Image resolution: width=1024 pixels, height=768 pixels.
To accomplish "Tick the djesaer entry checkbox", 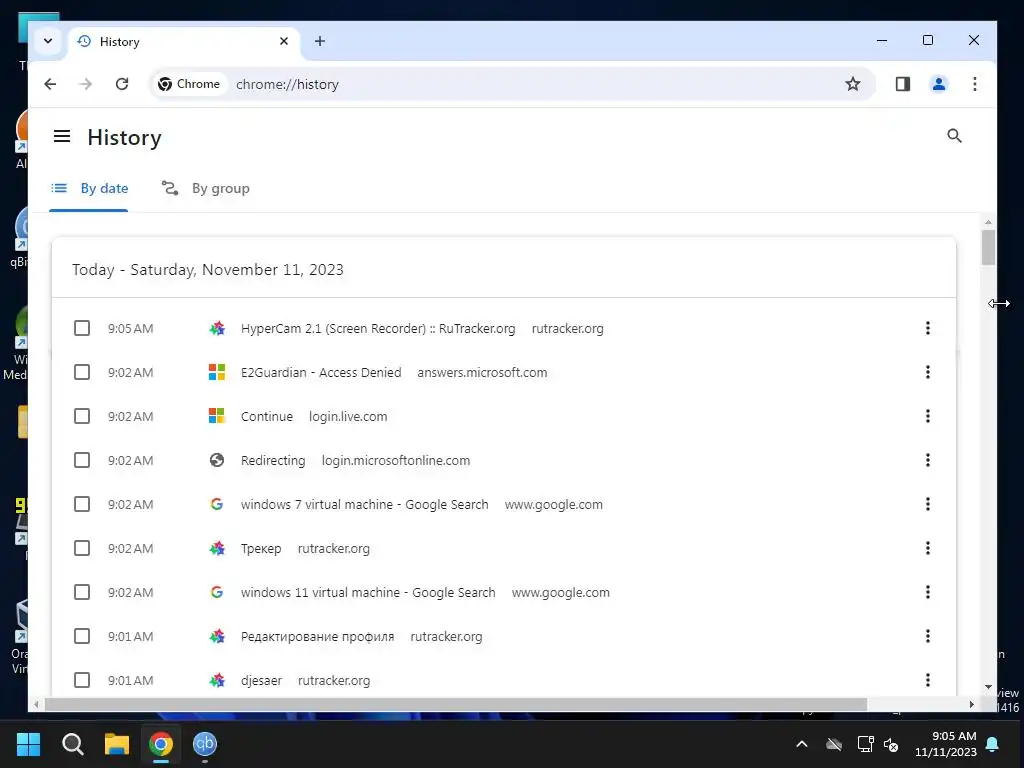I will pos(82,680).
